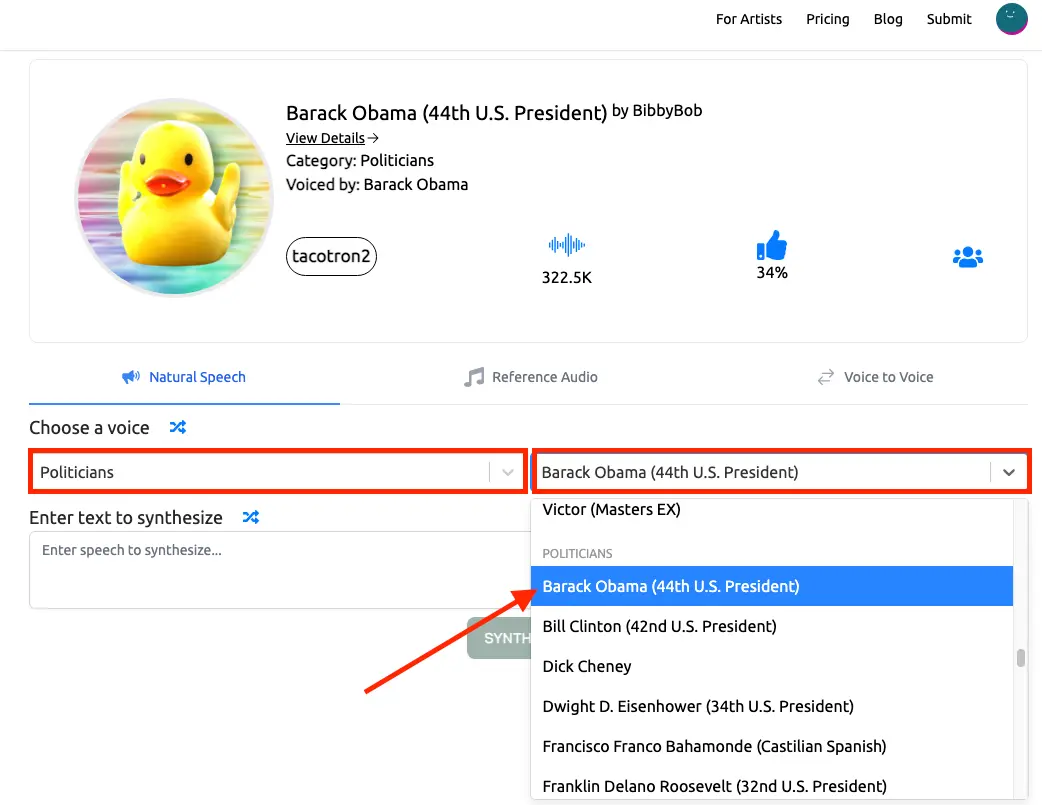Image resolution: width=1042 pixels, height=805 pixels.
Task: Open the Barack Obama voice dropdown
Action: 782,472
